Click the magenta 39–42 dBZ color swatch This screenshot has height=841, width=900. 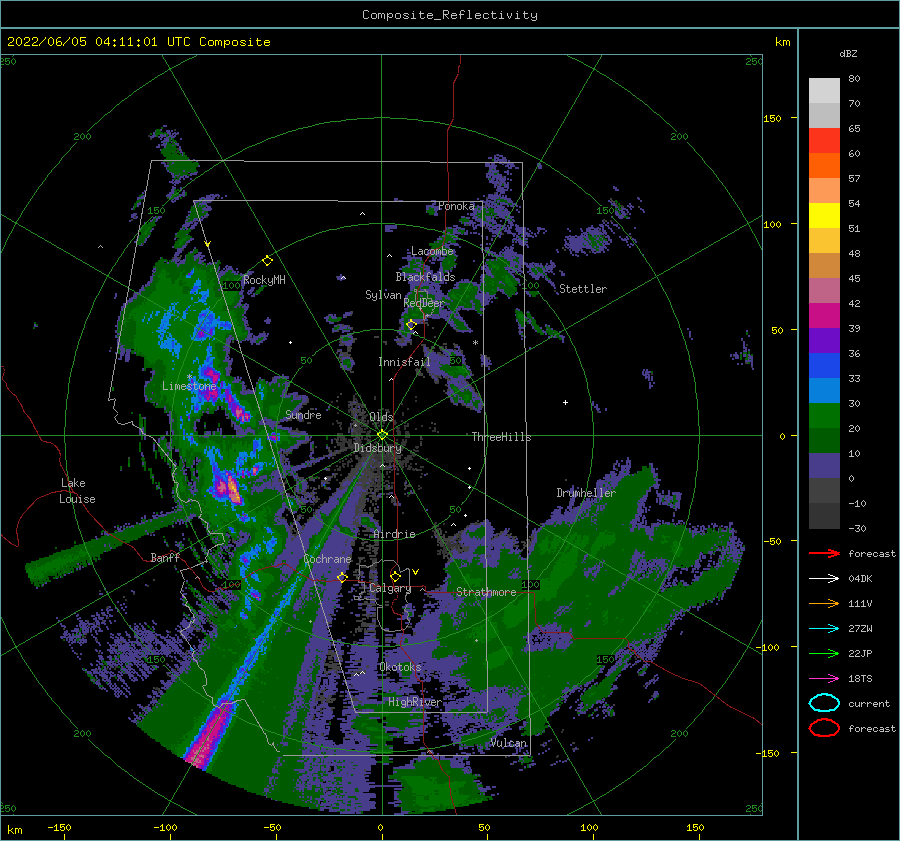pos(824,316)
